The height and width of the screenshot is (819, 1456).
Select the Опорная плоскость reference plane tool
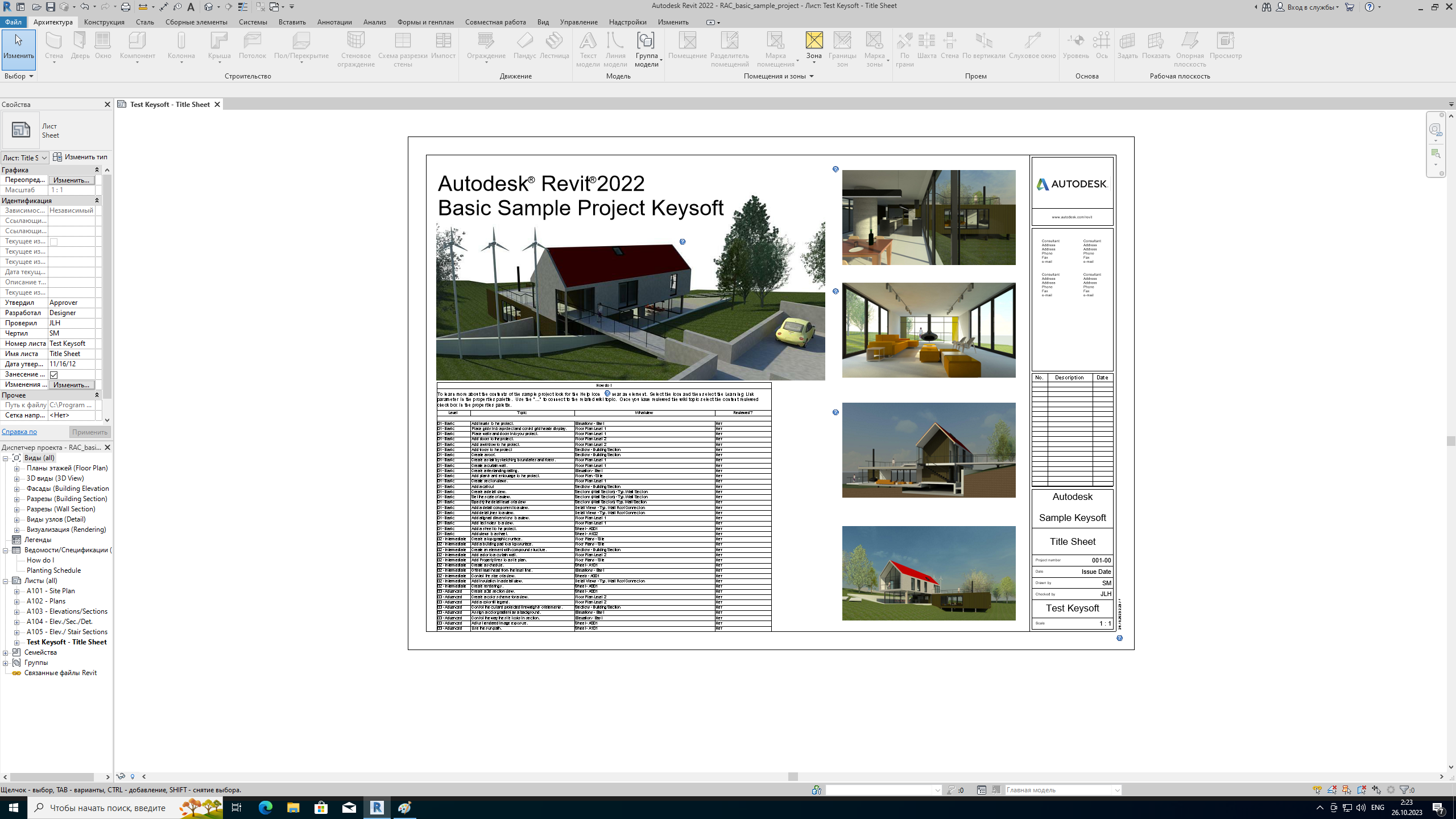point(1190,49)
